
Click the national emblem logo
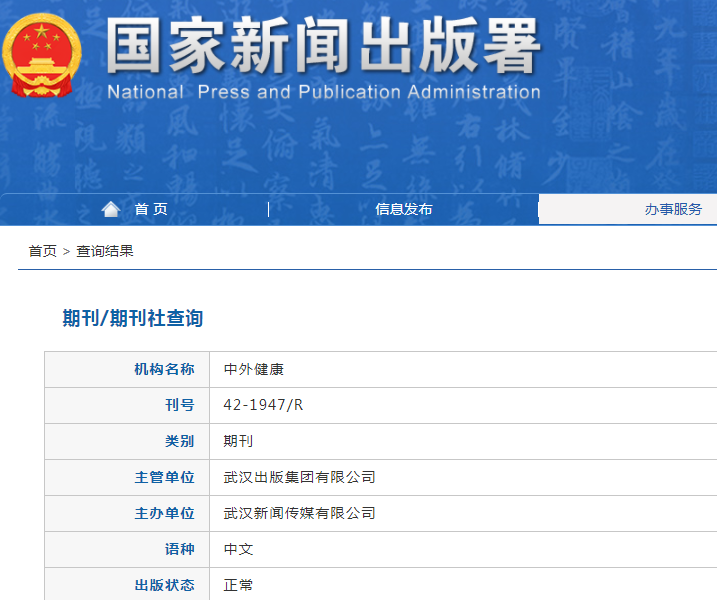click(43, 57)
